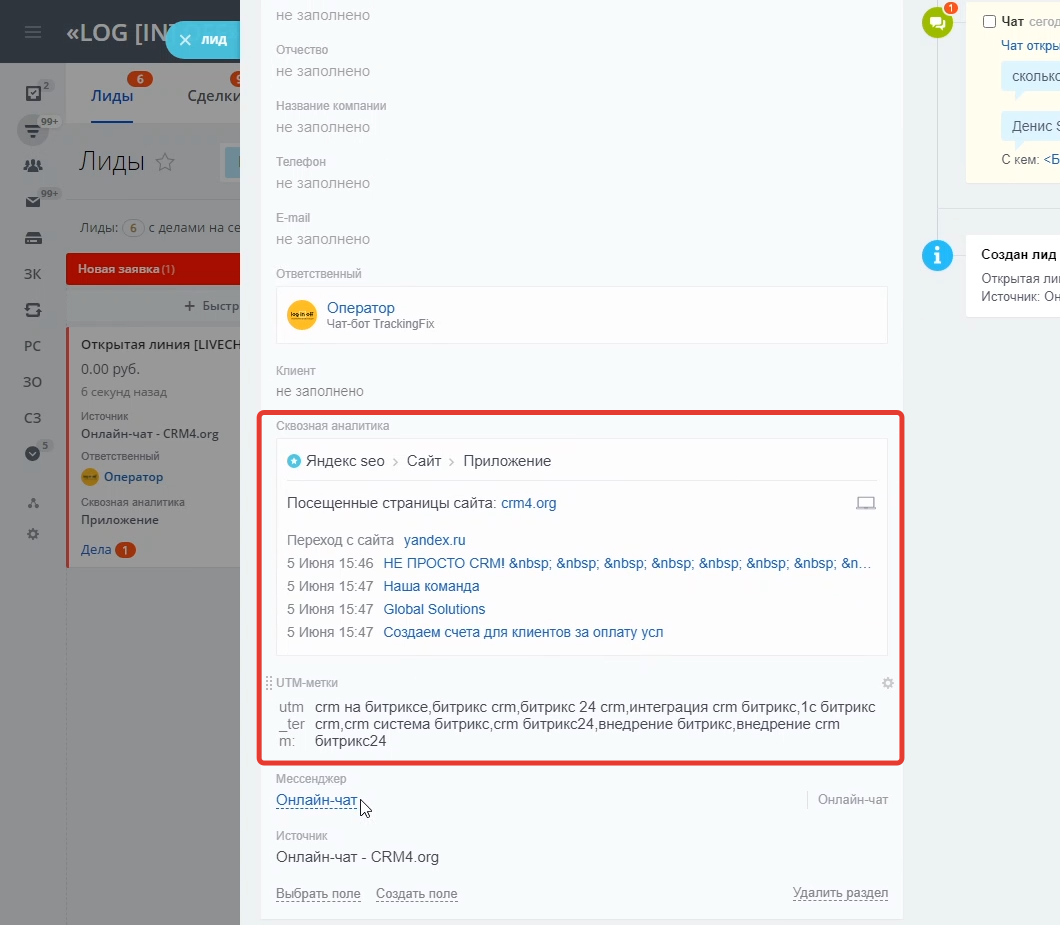Open the mail icon in sidebar
Screen dimensions: 1060x925
point(32,201)
